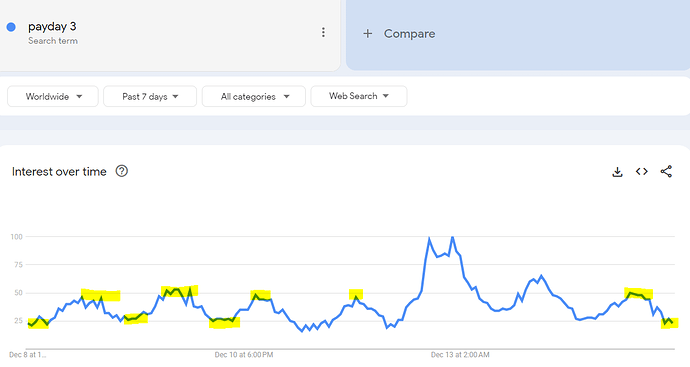Open the payday 3 three-dot options menu
This screenshot has height=367, width=690.
tap(323, 32)
